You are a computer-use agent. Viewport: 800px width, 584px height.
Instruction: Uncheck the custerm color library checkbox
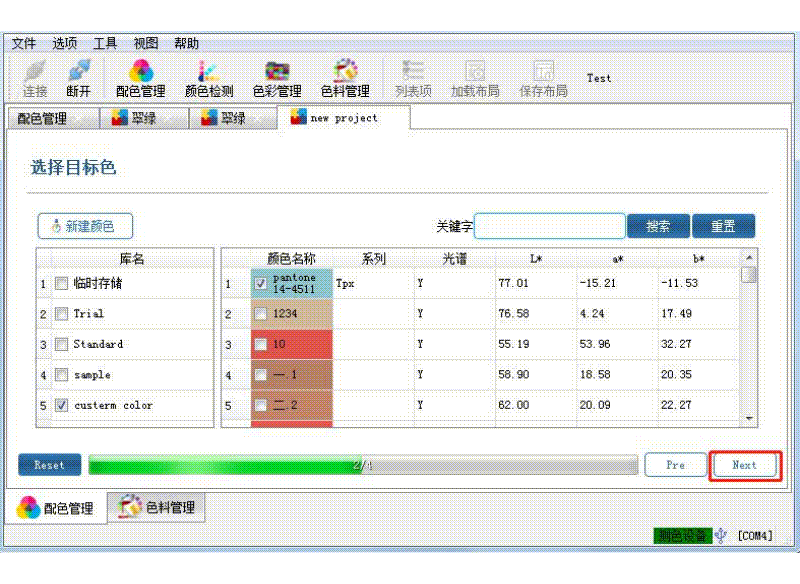[x=61, y=406]
